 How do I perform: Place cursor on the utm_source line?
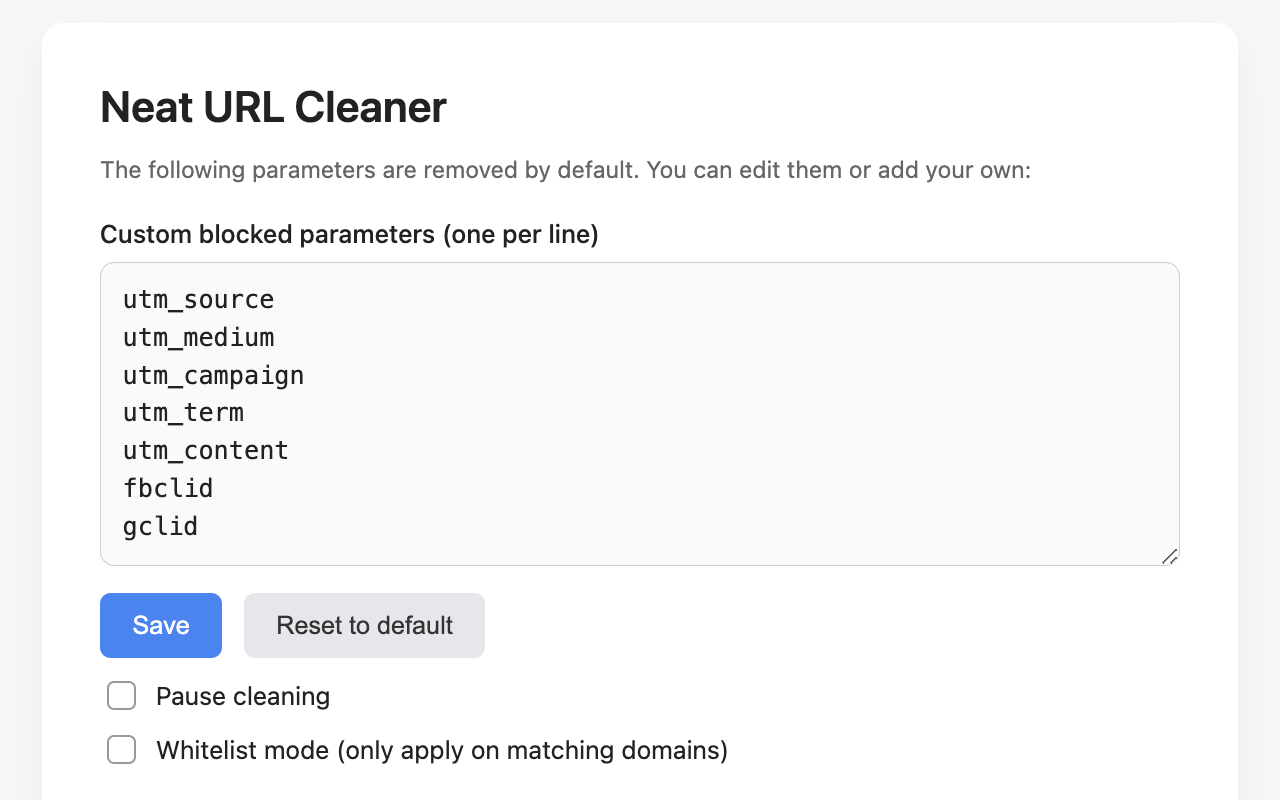click(x=199, y=300)
